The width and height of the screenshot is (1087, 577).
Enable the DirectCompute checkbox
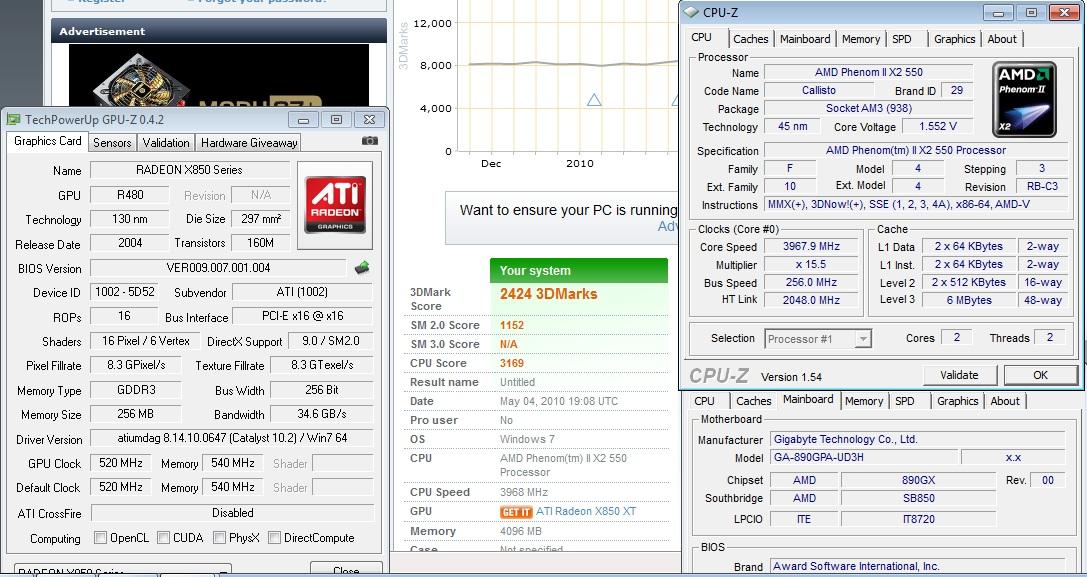275,537
